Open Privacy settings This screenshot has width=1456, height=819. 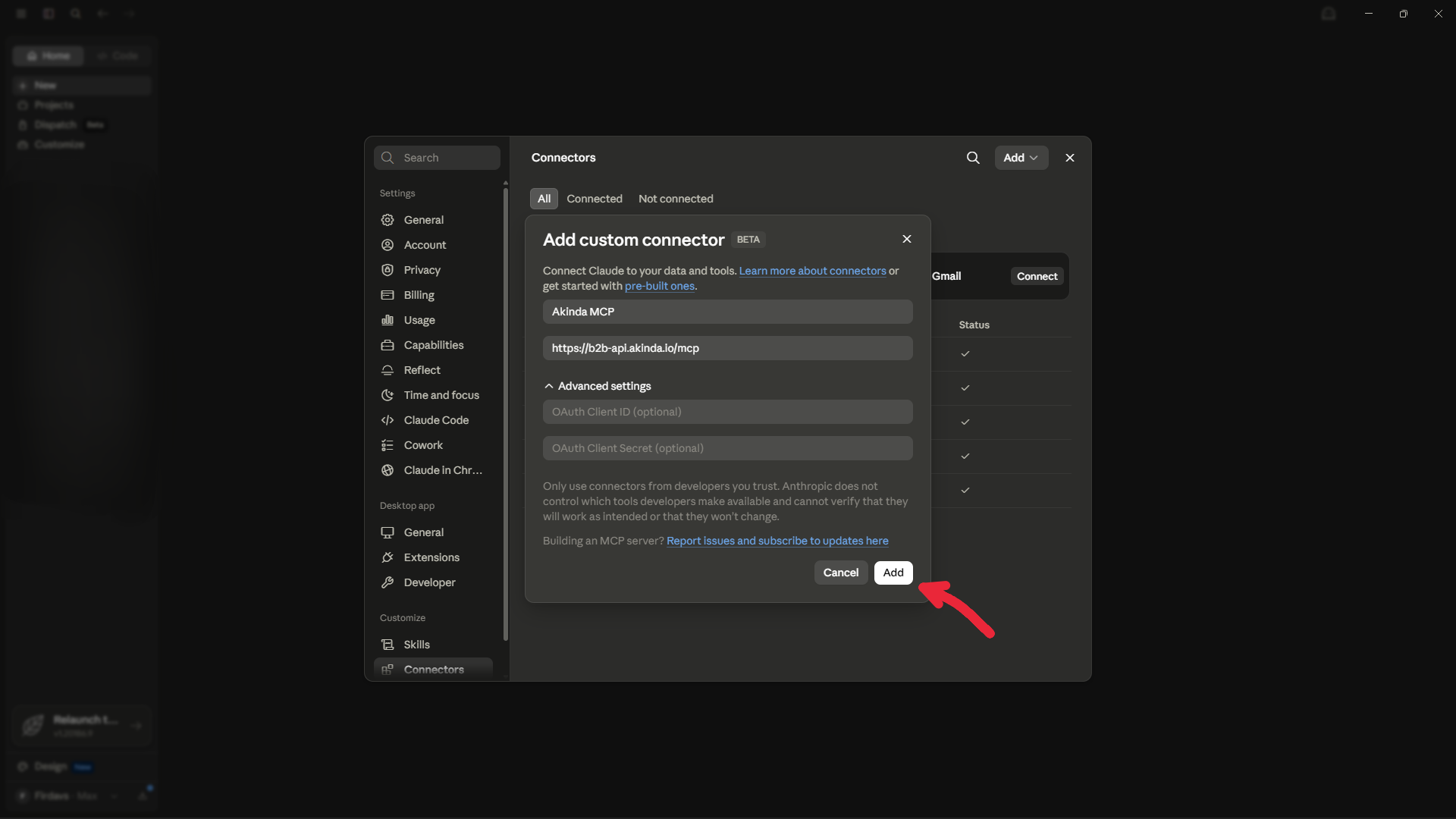click(x=433, y=270)
